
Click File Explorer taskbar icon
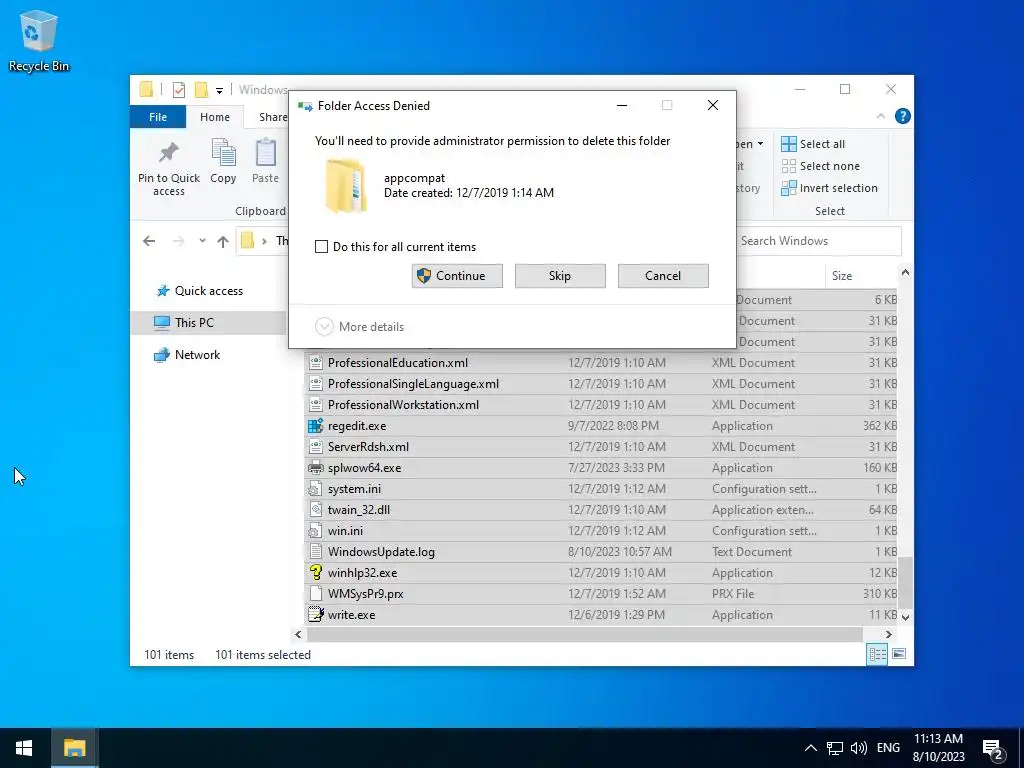pyautogui.click(x=74, y=748)
